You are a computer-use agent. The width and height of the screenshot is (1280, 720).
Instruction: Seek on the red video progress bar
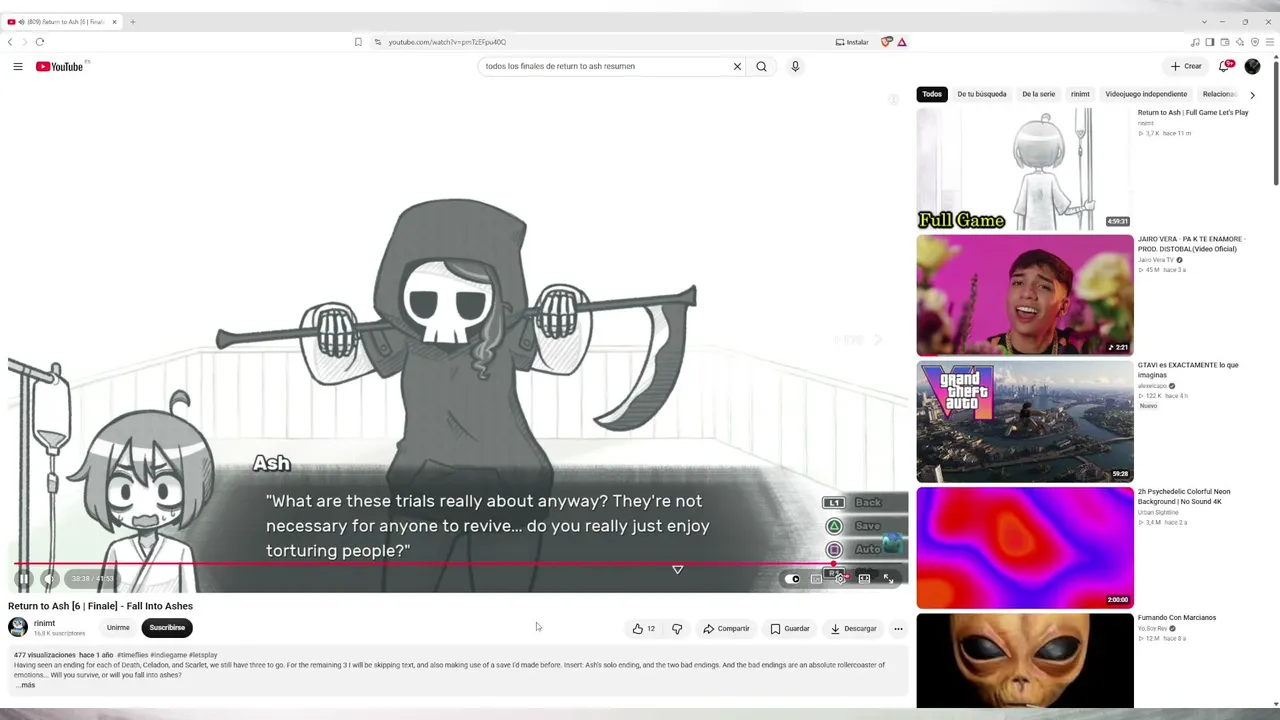460,564
